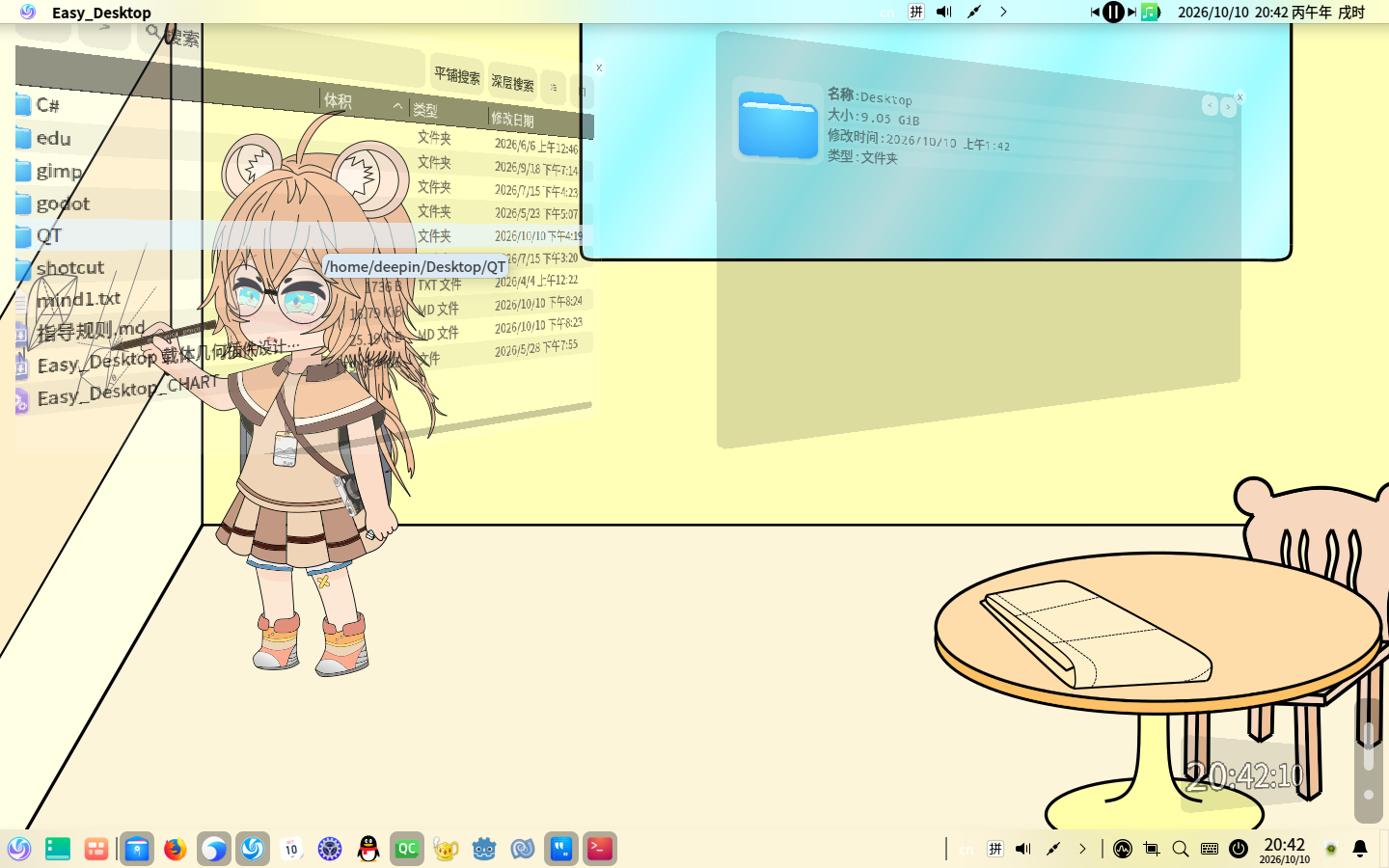
Task: Skip to the next track in top bar
Action: [1132, 12]
